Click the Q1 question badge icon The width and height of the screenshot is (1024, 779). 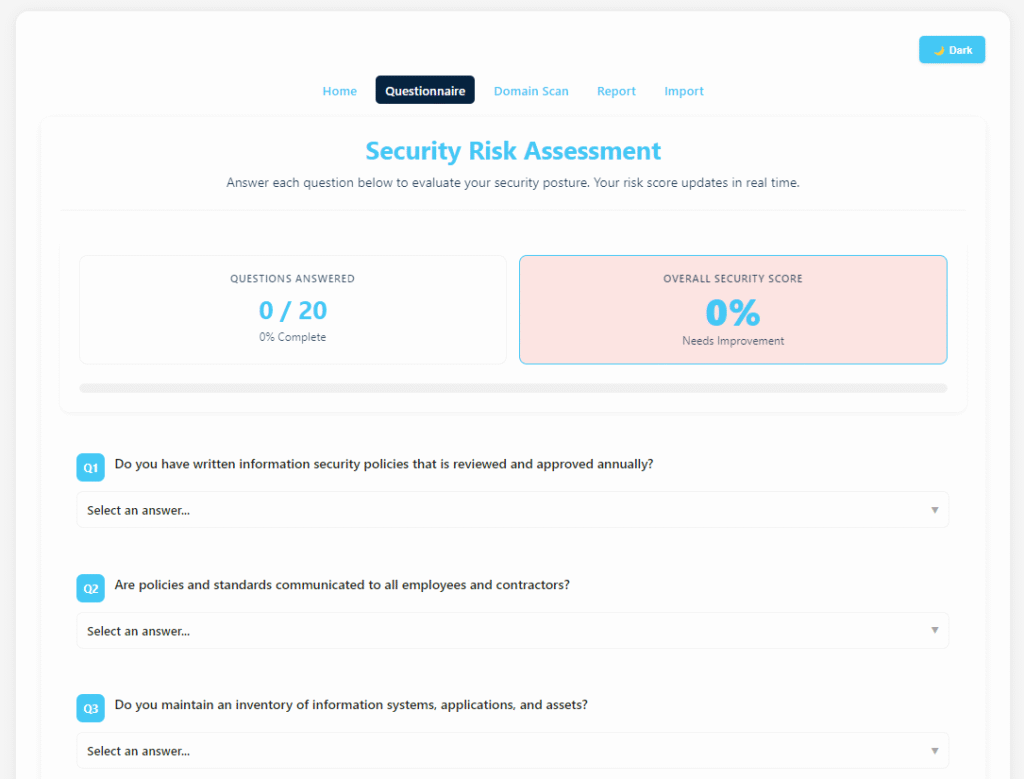[90, 467]
